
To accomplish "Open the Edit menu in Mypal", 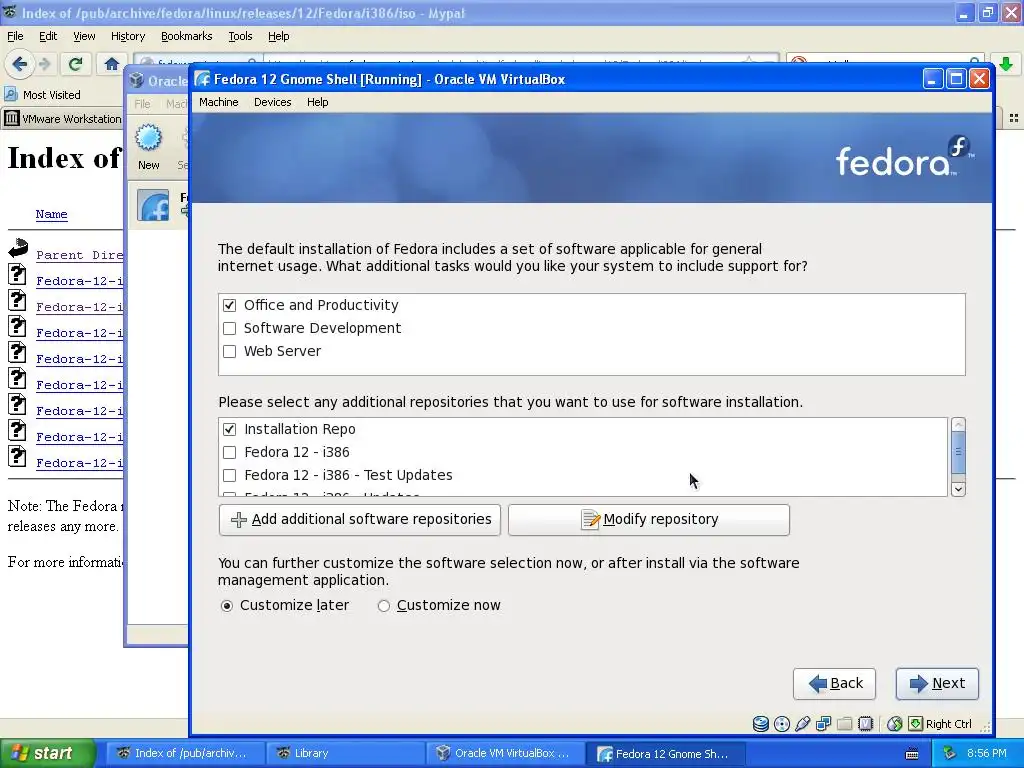I will click(x=48, y=36).
